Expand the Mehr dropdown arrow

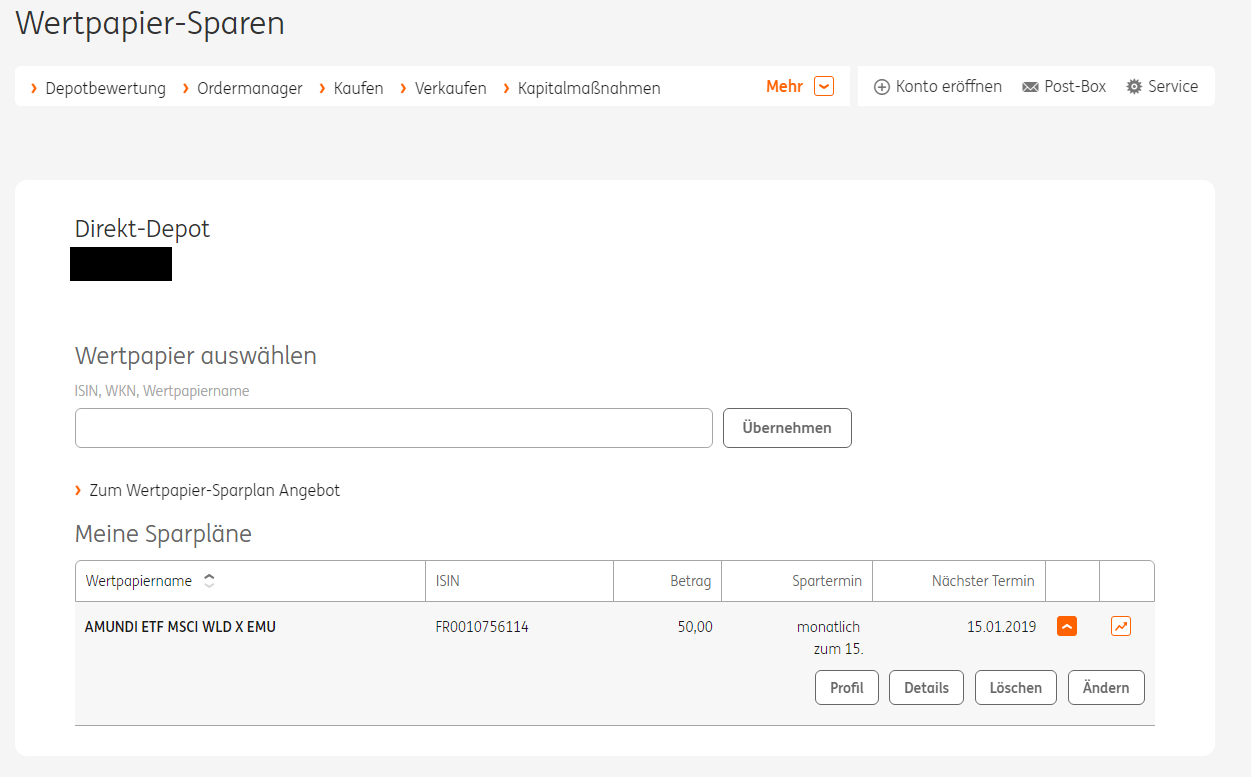(824, 86)
